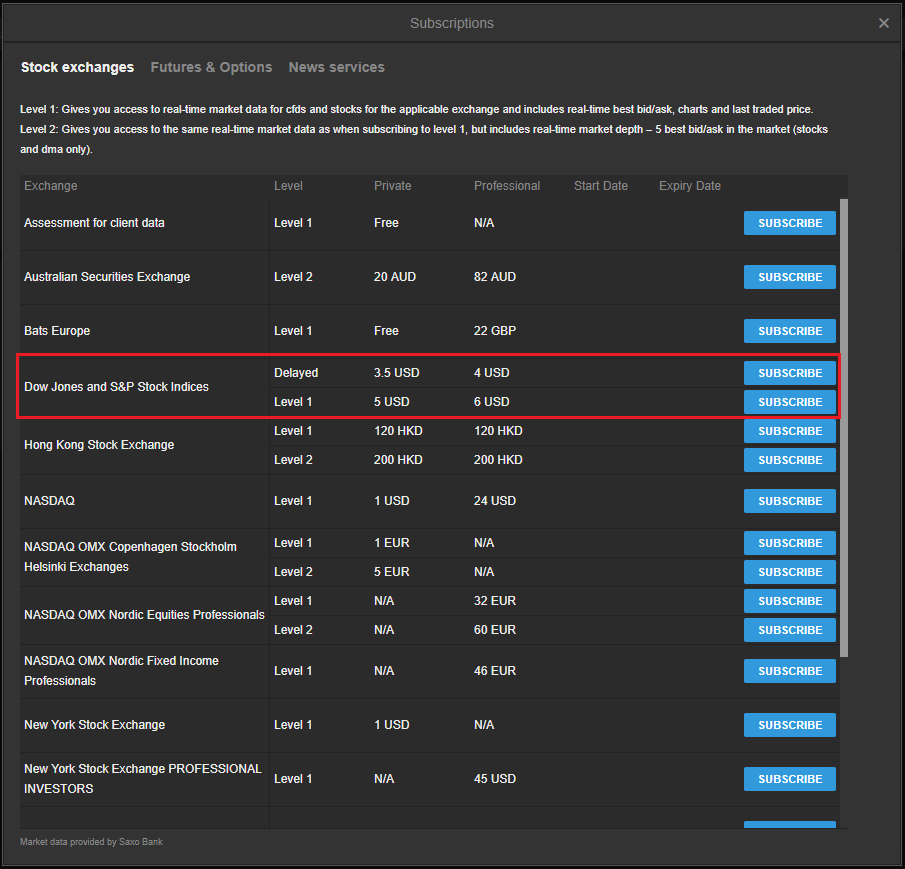The width and height of the screenshot is (905, 869).
Task: Subscribe to Bats Europe Level 1
Action: pyautogui.click(x=790, y=331)
